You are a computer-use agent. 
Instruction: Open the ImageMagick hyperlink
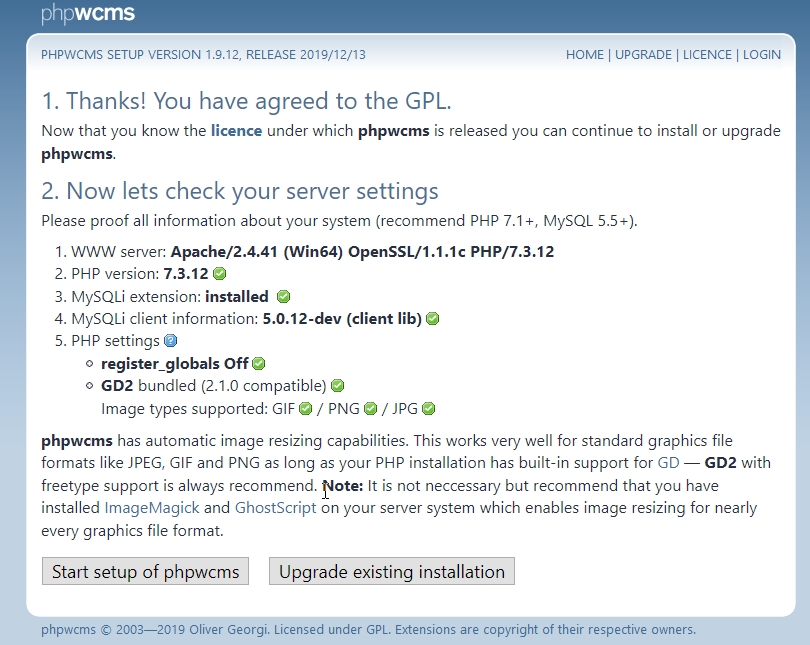(152, 508)
